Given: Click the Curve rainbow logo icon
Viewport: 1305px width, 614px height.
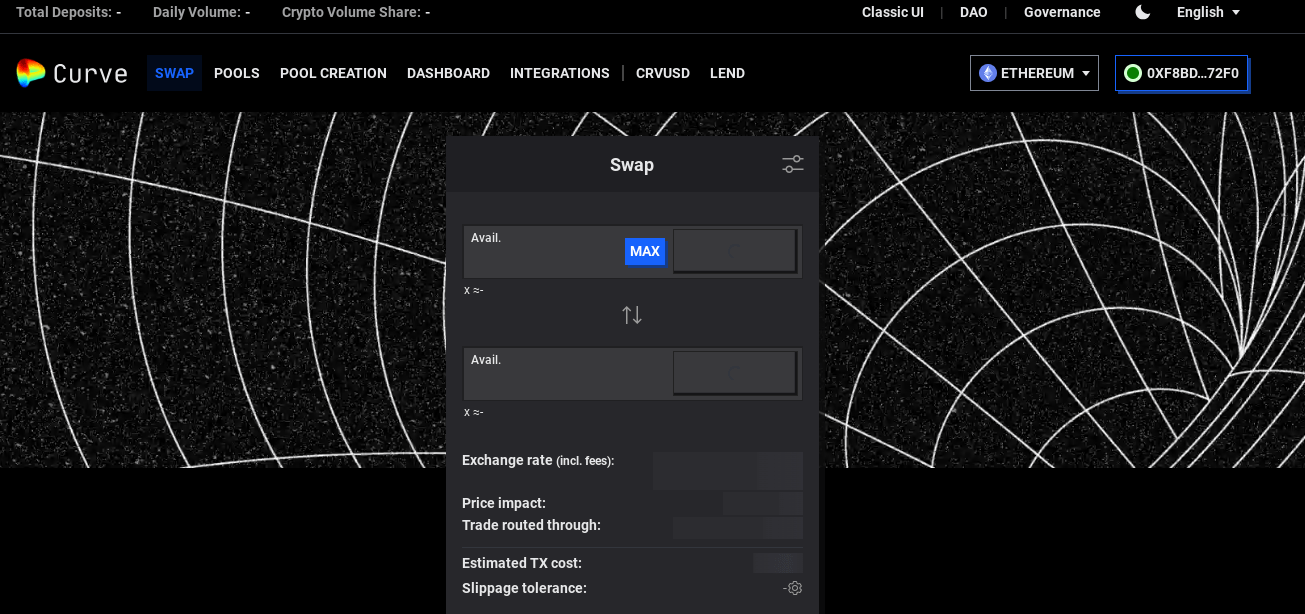Looking at the screenshot, I should coord(31,73).
